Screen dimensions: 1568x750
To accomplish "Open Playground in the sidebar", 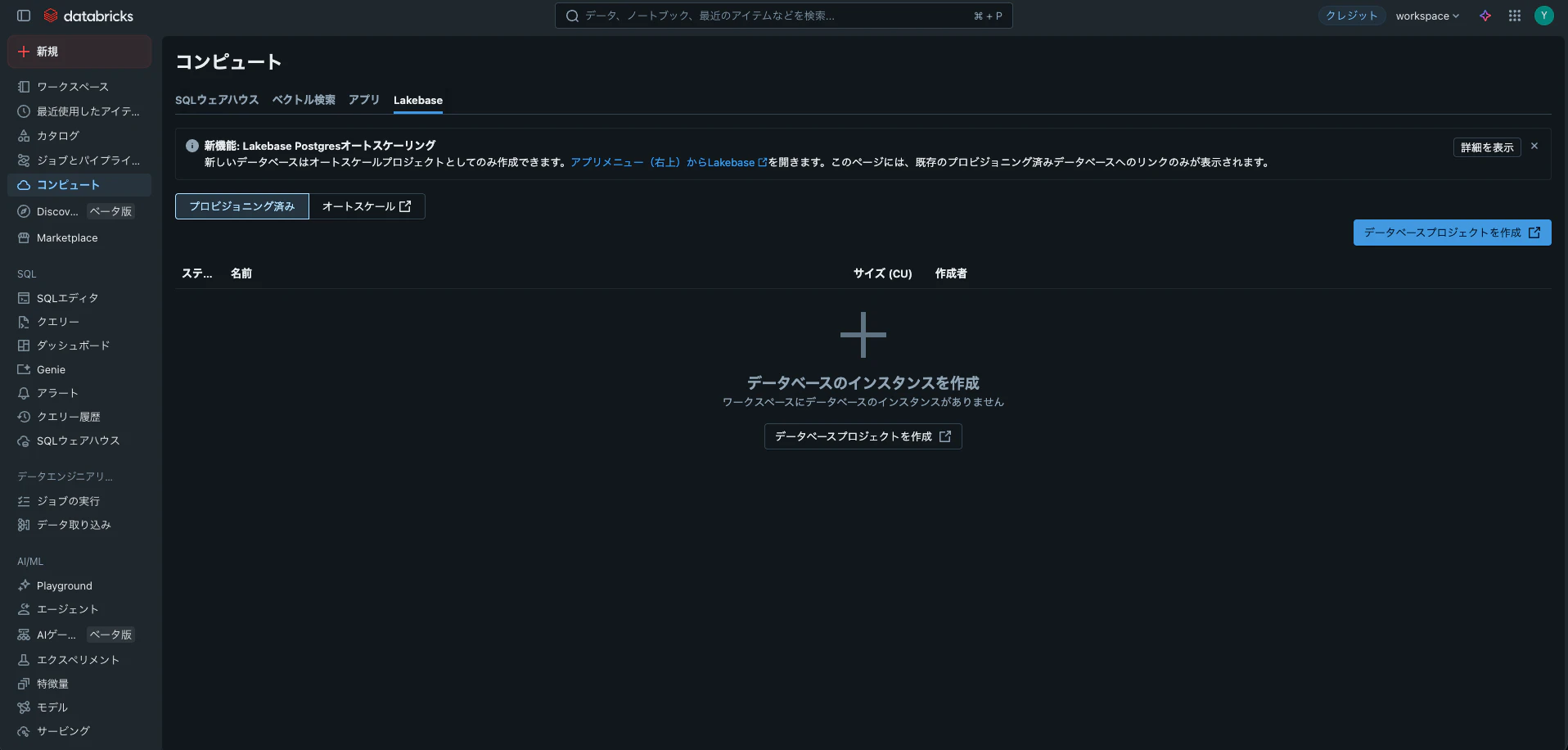I will click(x=79, y=585).
